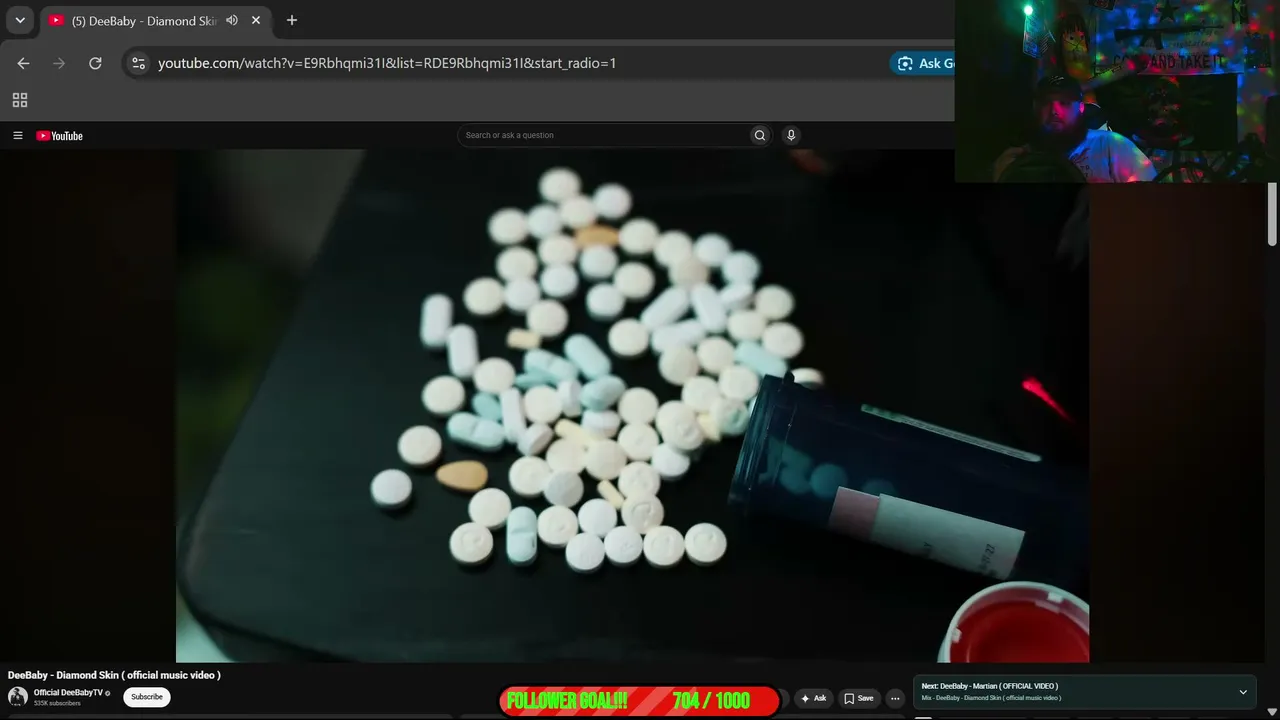This screenshot has height=720, width=1280.
Task: Click 'Mix - DeeBaby - Diamond Skin' playlist text
Action: pyautogui.click(x=991, y=698)
